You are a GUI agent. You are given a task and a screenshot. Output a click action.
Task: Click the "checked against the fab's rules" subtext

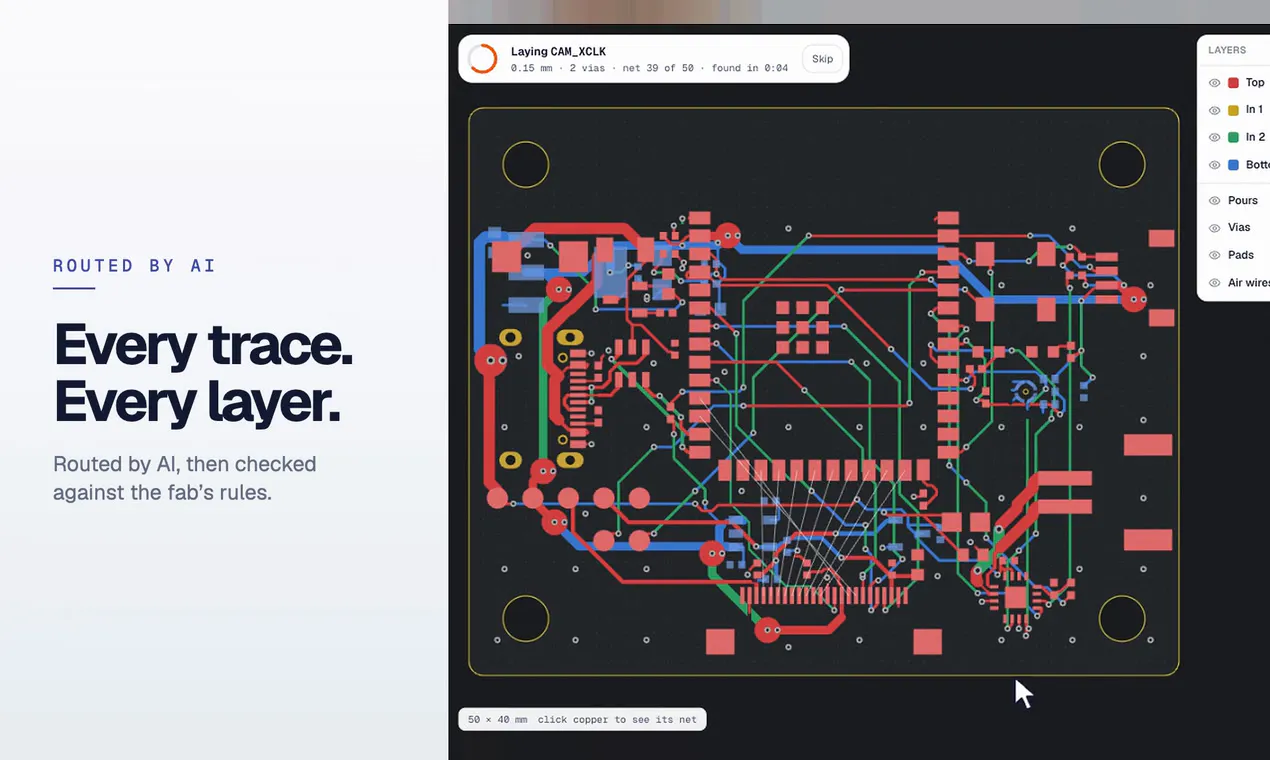coord(184,478)
